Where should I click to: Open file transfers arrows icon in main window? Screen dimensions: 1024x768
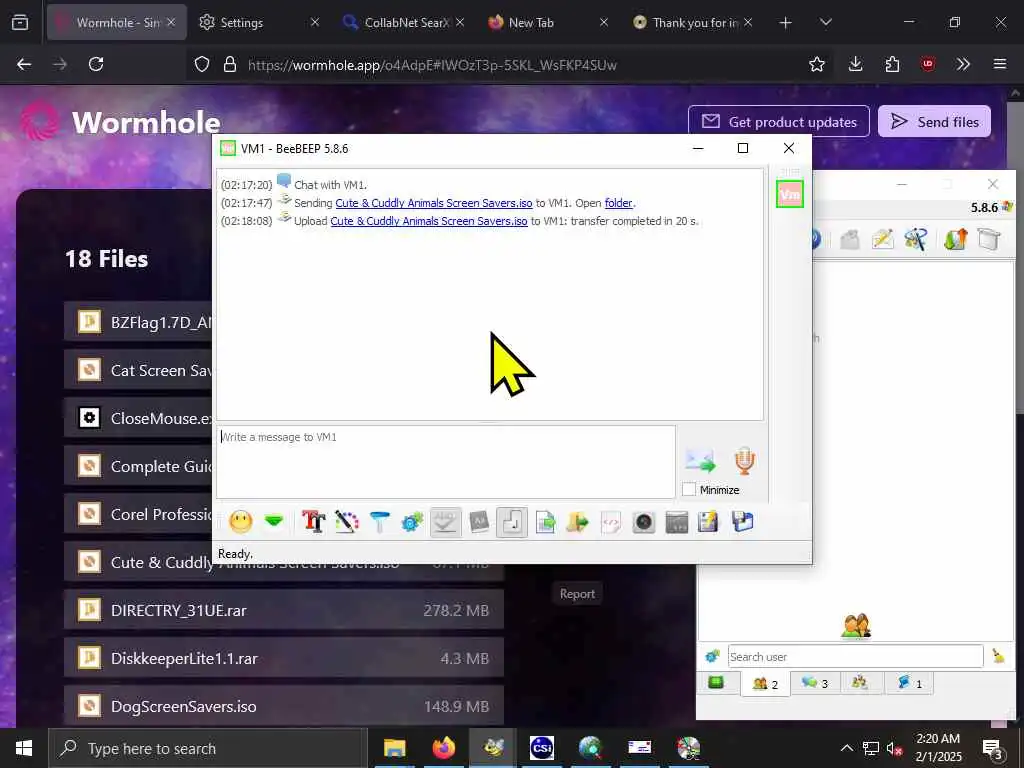tap(955, 240)
